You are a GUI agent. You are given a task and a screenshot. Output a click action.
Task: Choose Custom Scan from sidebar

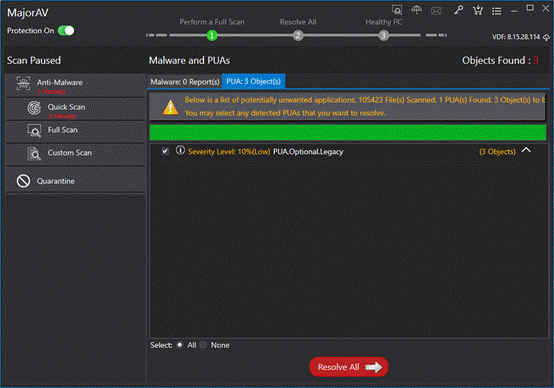click(75, 154)
